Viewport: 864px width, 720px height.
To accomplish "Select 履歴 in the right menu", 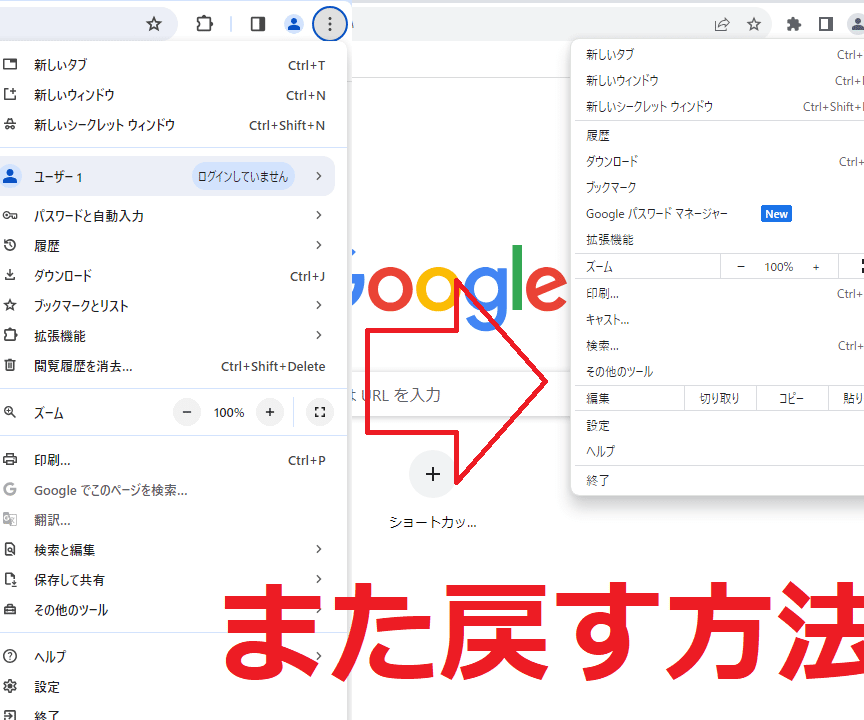I will coord(598,136).
